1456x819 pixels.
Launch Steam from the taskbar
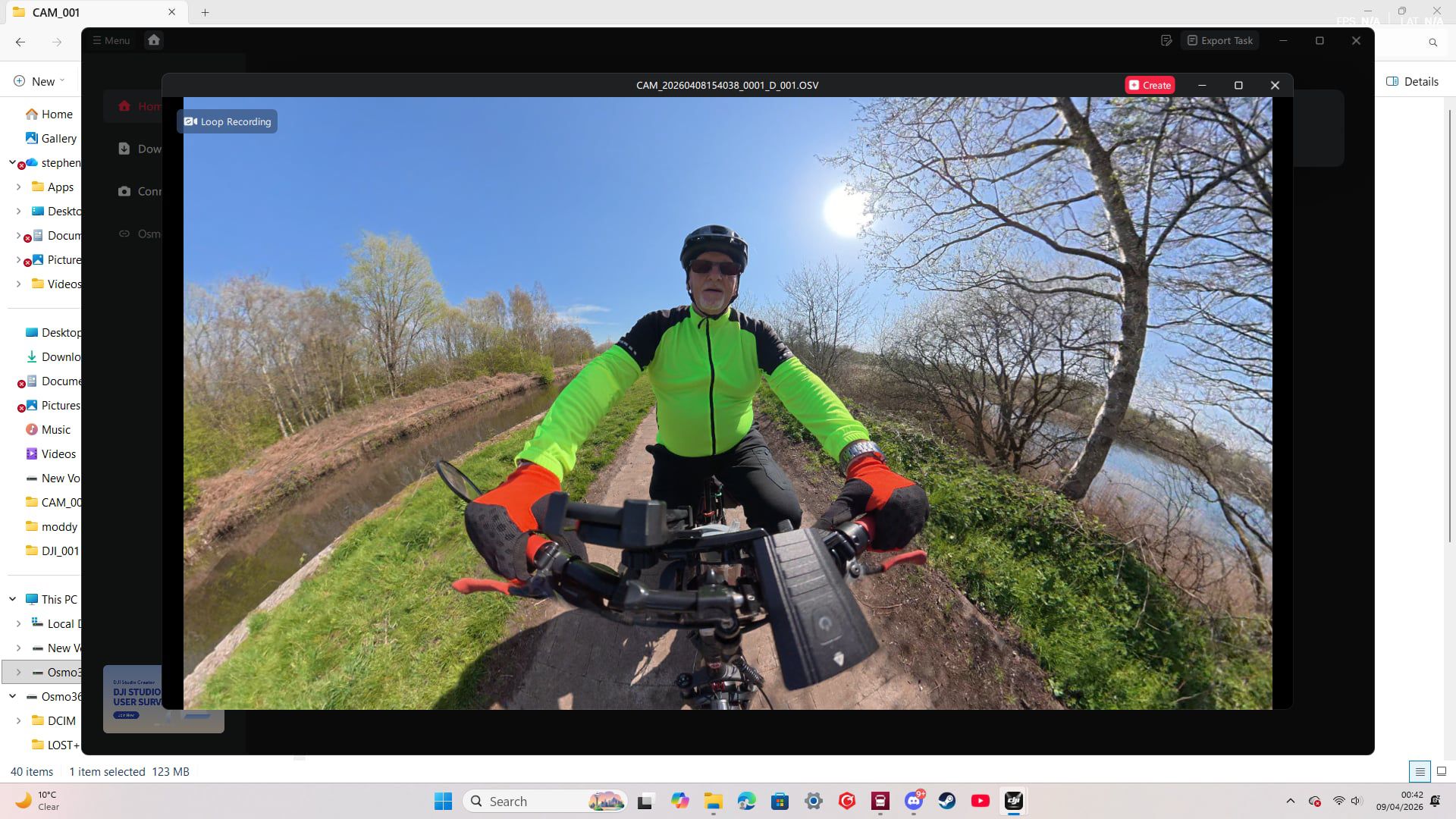pos(947,801)
